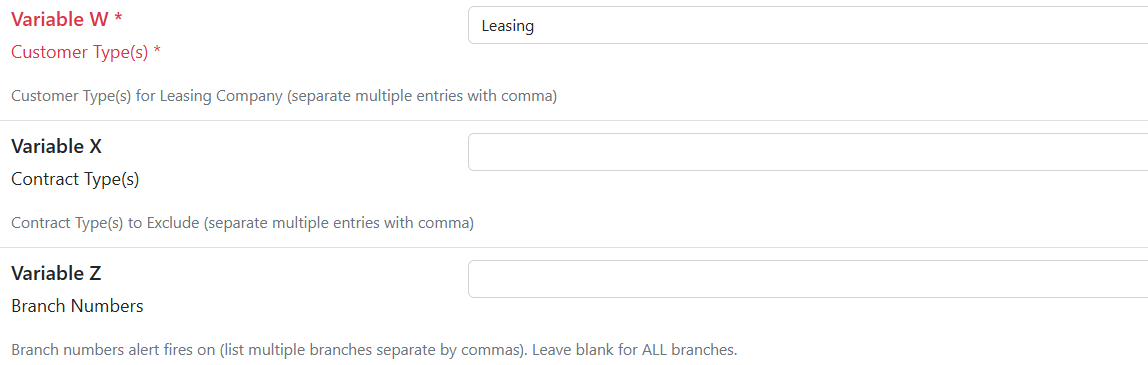This screenshot has width=1148, height=365.
Task: Click '(separate multiple entries with comma)' under Customer Type
Action: click(x=422, y=97)
